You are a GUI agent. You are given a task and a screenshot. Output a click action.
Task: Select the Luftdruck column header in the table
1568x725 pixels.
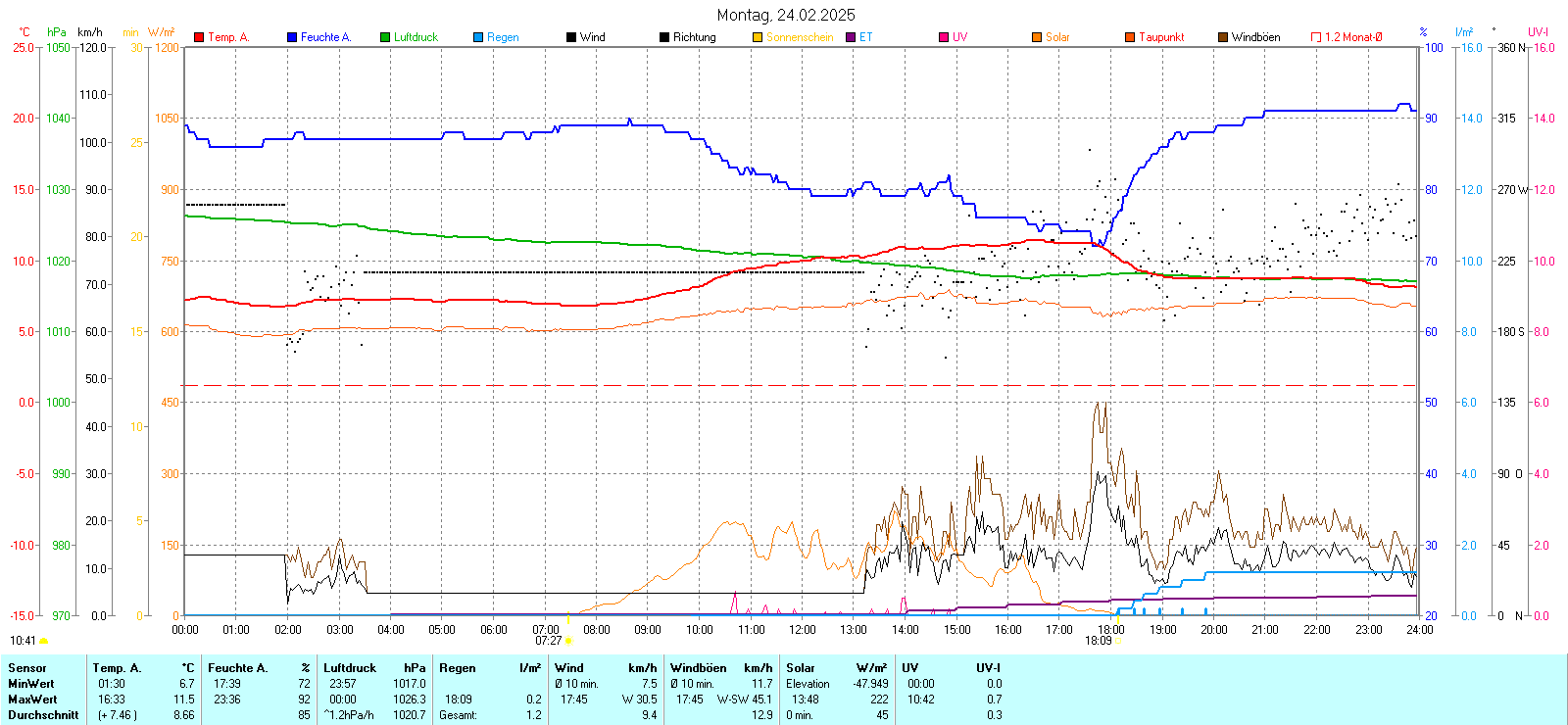click(x=350, y=668)
